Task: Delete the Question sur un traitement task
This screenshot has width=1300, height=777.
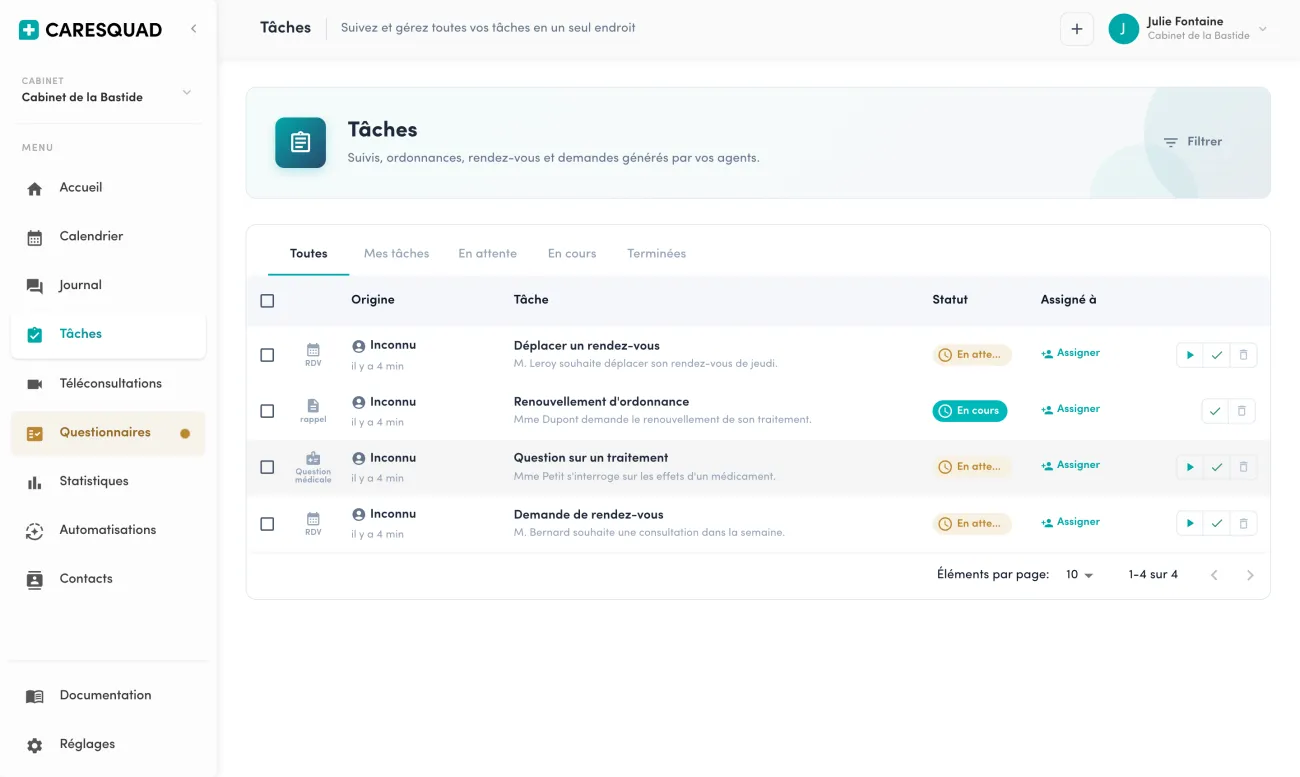Action: [x=1243, y=467]
